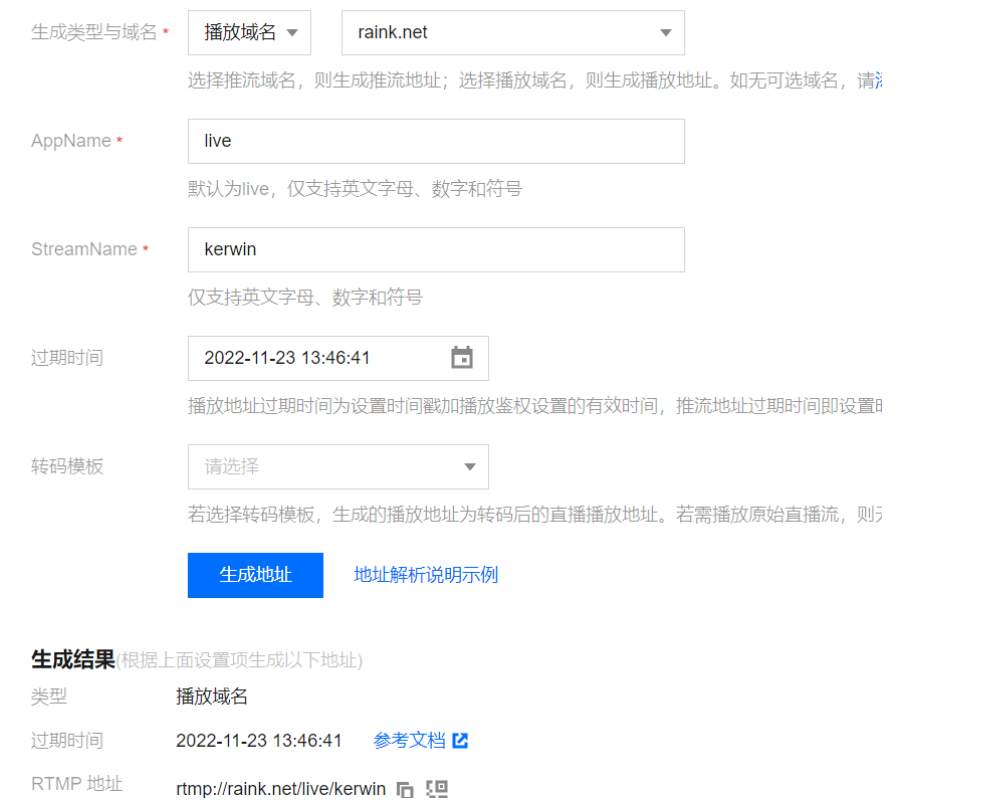989x811 pixels.
Task: Click the 转码模板 label
Action: (x=67, y=467)
